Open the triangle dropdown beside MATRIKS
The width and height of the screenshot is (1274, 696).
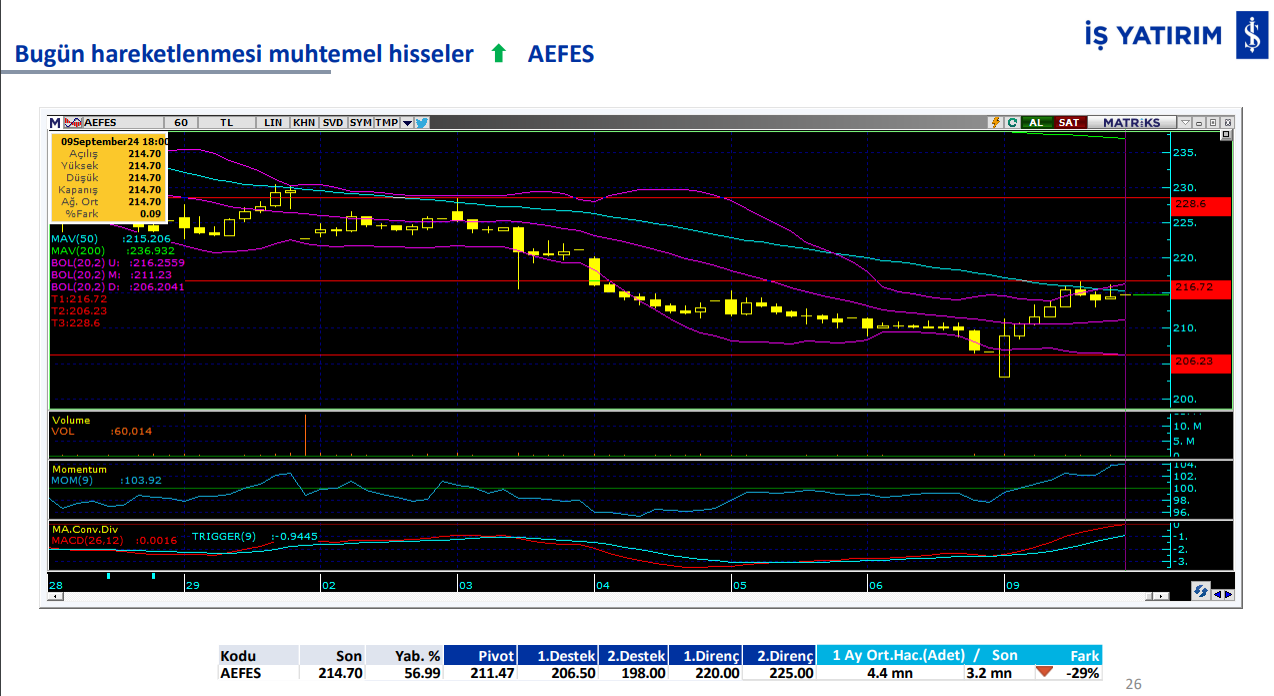(1185, 123)
